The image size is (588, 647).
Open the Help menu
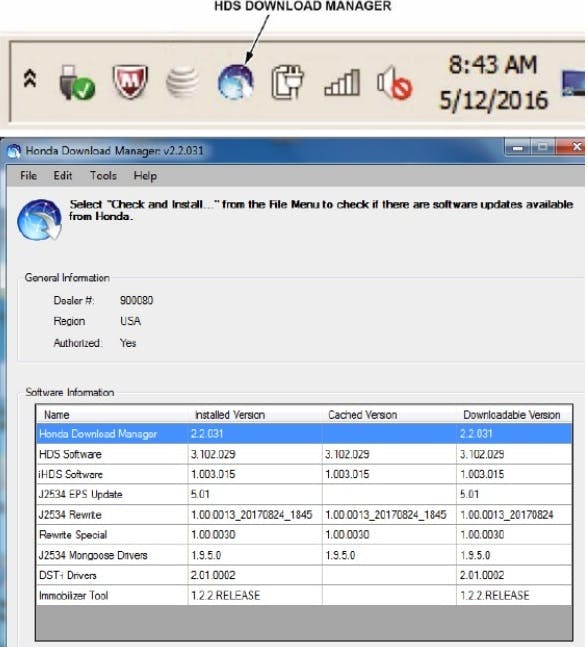pyautogui.click(x=145, y=176)
